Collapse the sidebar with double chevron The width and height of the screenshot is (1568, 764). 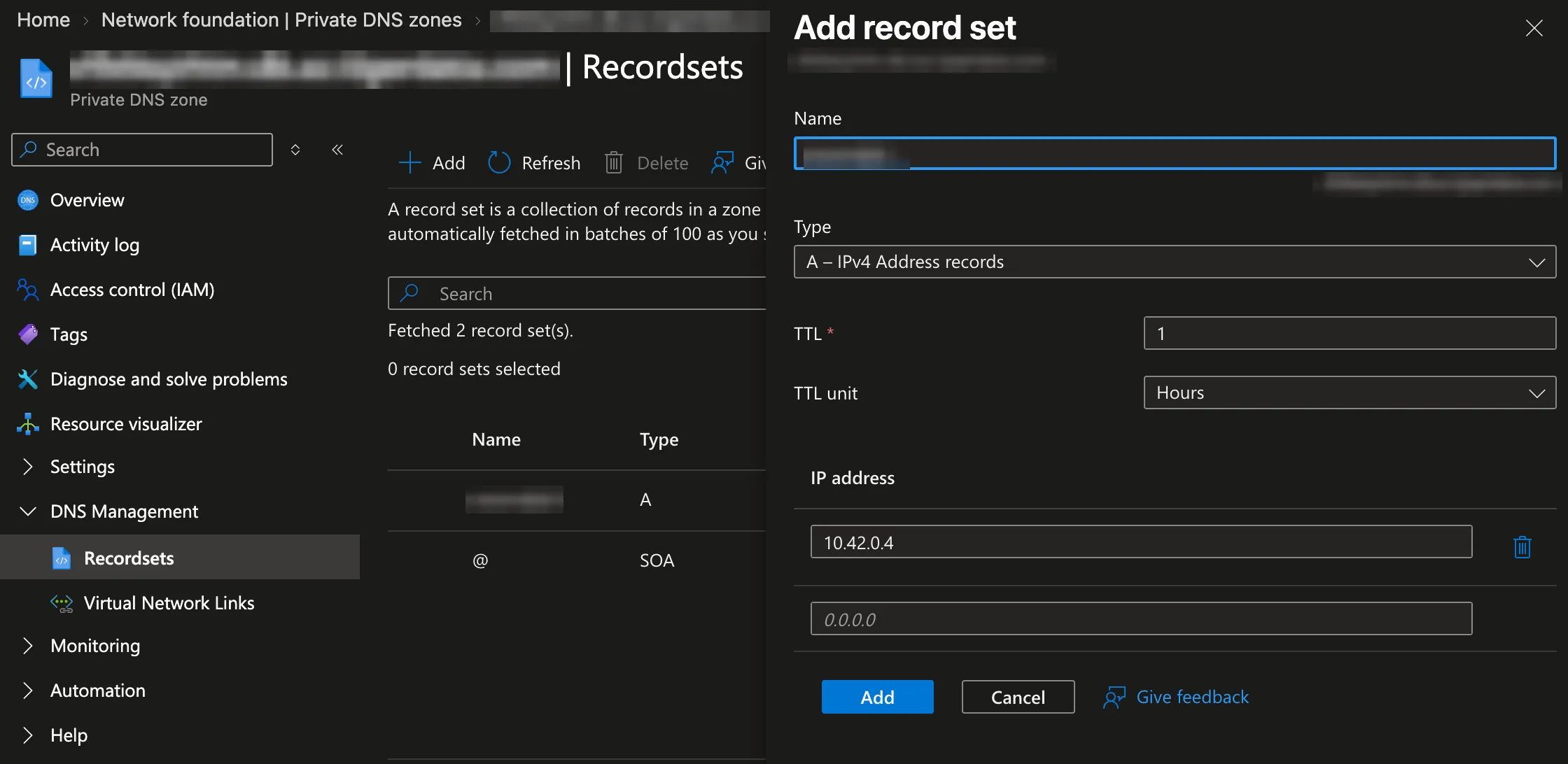(337, 150)
